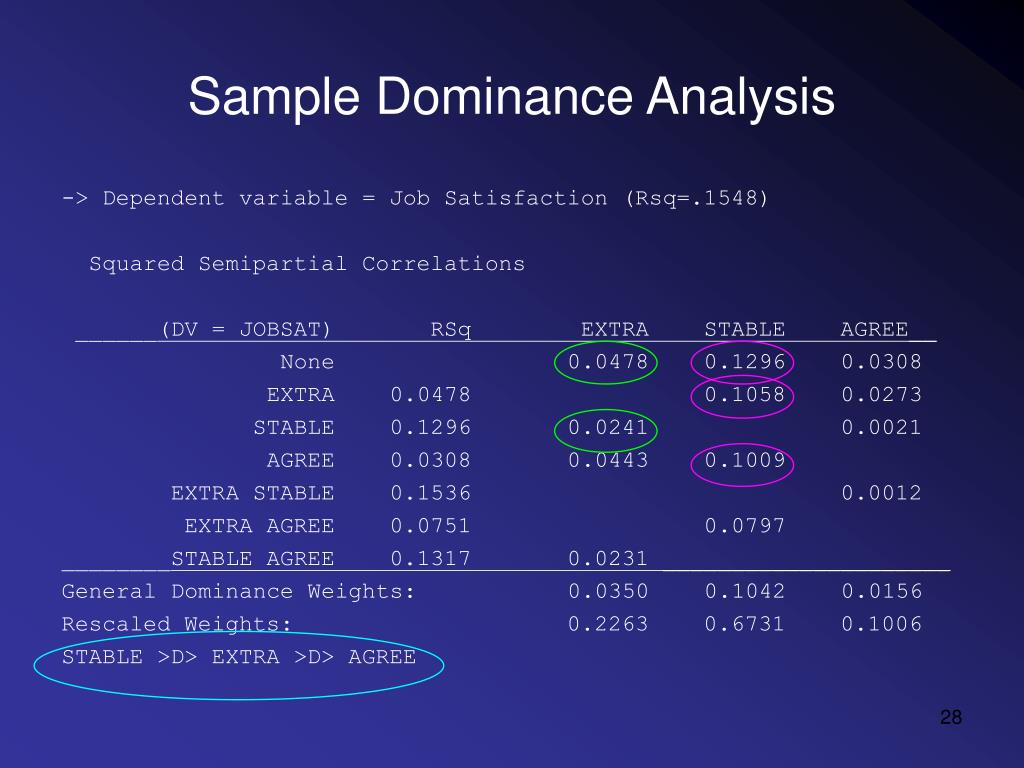Click the 'STABLE' column header

point(744,329)
